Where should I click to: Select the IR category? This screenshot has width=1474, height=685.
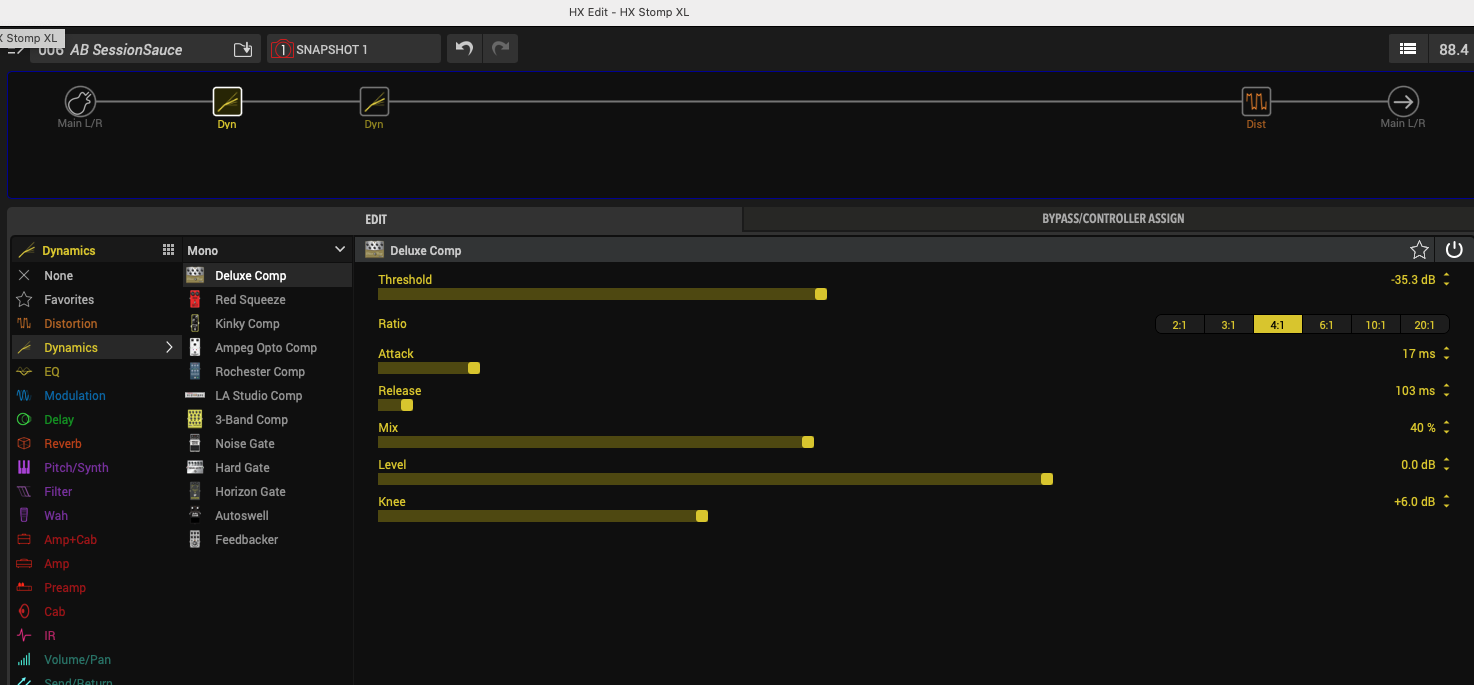(x=97, y=635)
